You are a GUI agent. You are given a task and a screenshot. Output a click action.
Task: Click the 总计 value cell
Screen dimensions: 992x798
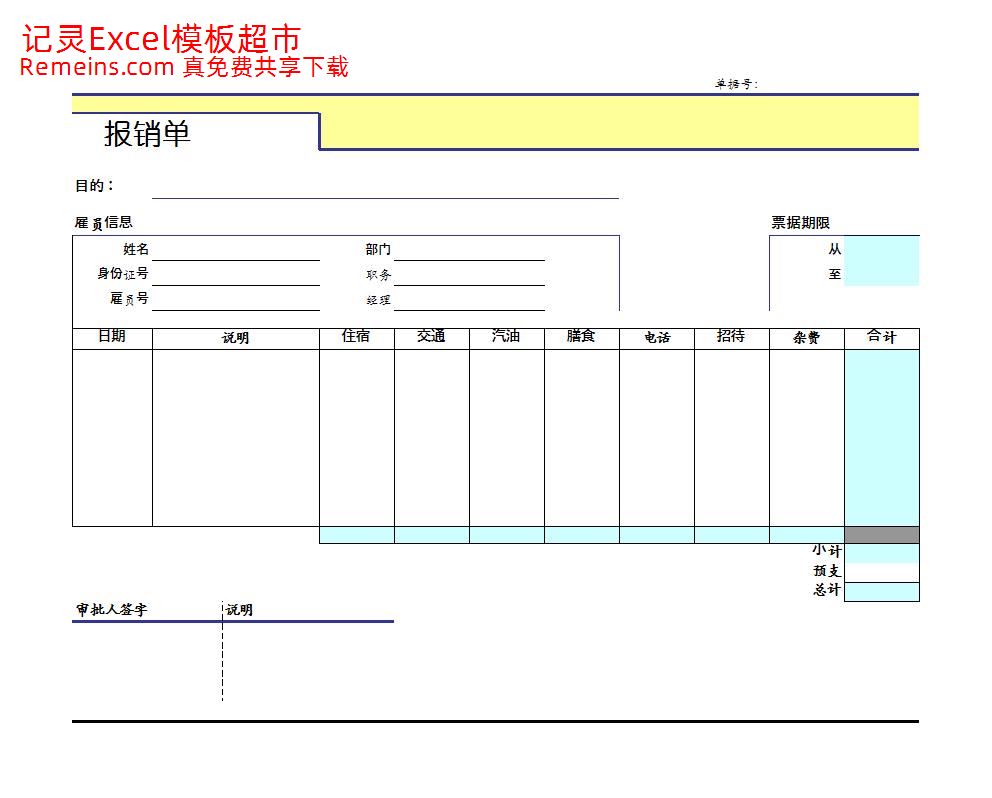(x=882, y=592)
